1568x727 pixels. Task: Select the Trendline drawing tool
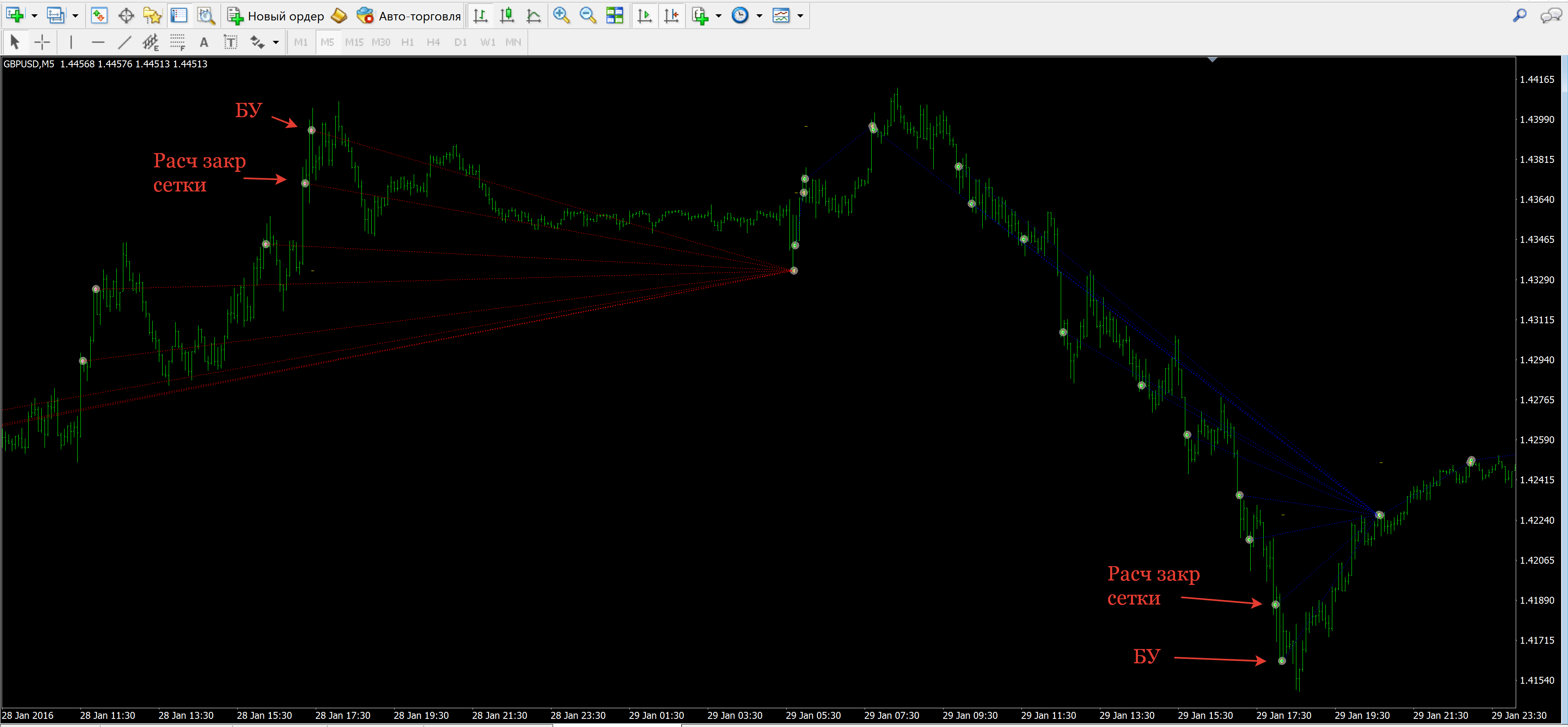[125, 42]
